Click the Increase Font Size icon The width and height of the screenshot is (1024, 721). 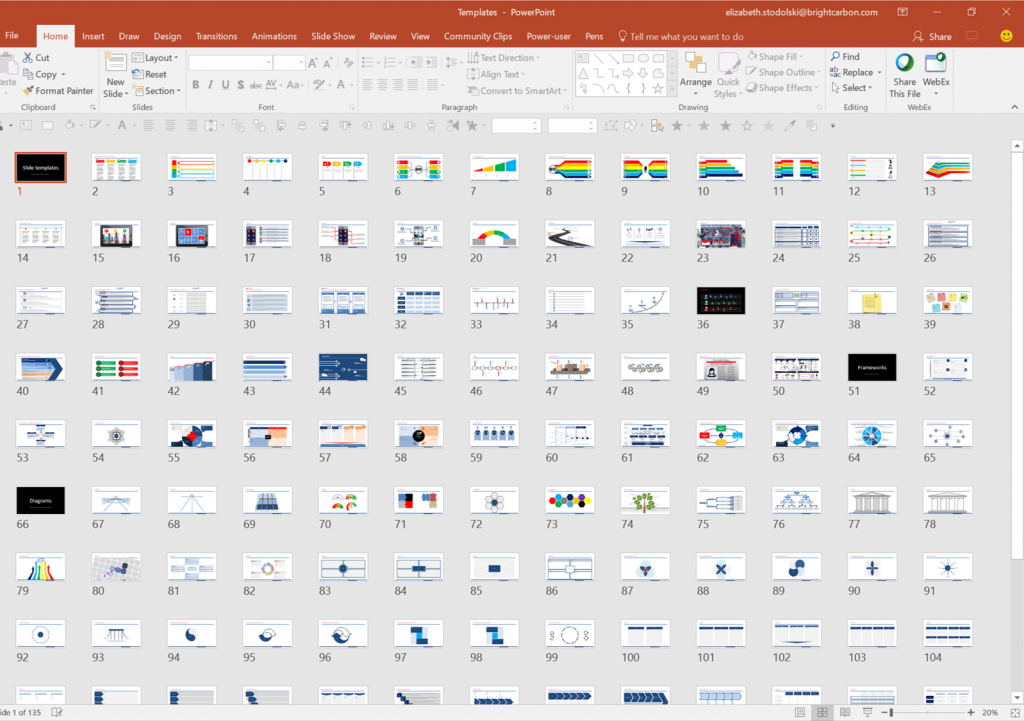[313, 63]
